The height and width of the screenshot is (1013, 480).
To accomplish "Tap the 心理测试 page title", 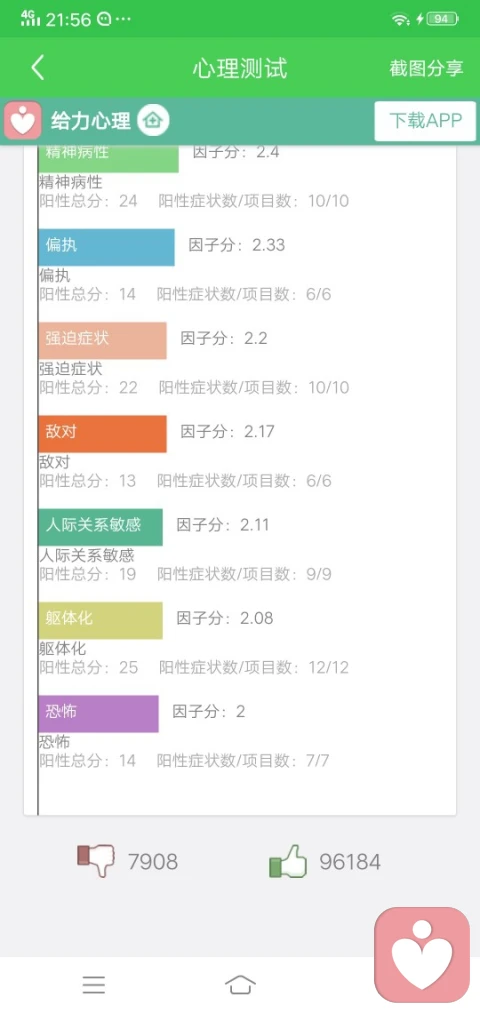I will (x=240, y=68).
